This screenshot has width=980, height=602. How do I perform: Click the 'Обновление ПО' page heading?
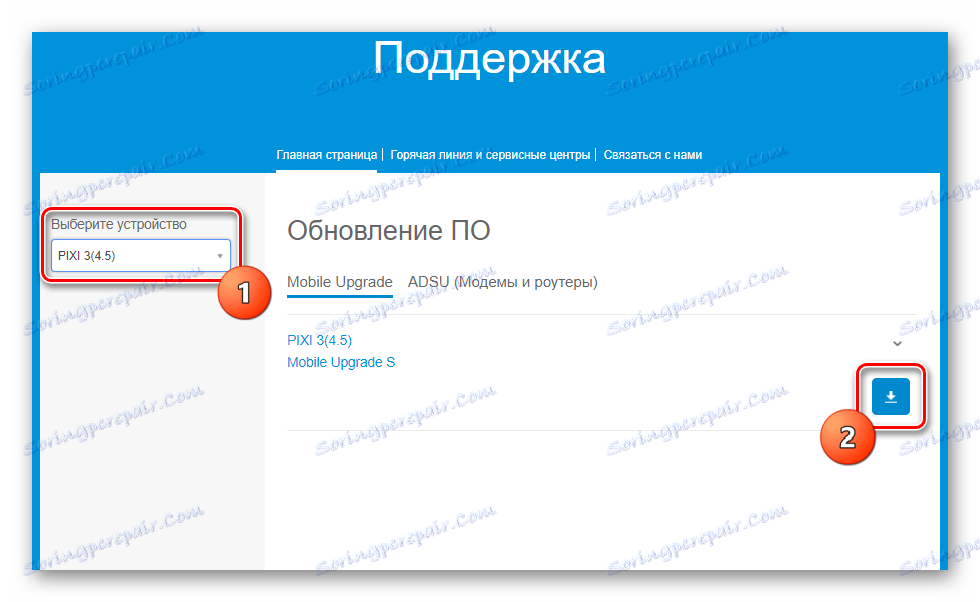pos(388,231)
